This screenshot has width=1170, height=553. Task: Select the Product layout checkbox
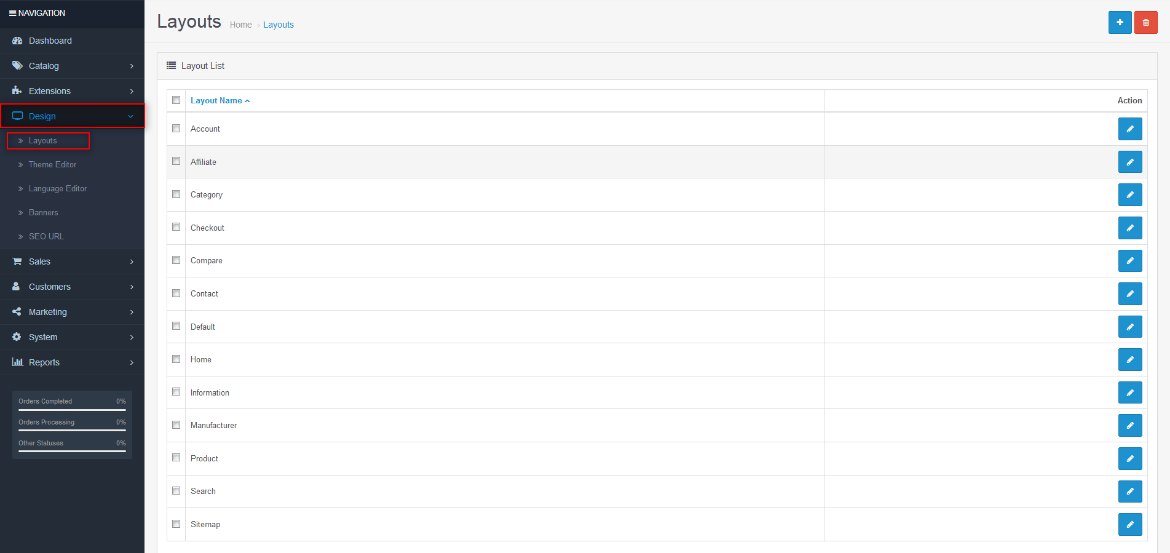point(176,458)
